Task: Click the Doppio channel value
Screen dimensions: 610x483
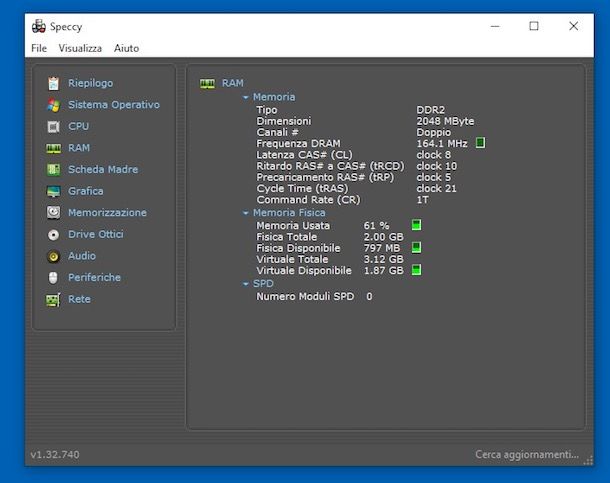Action: tap(434, 133)
